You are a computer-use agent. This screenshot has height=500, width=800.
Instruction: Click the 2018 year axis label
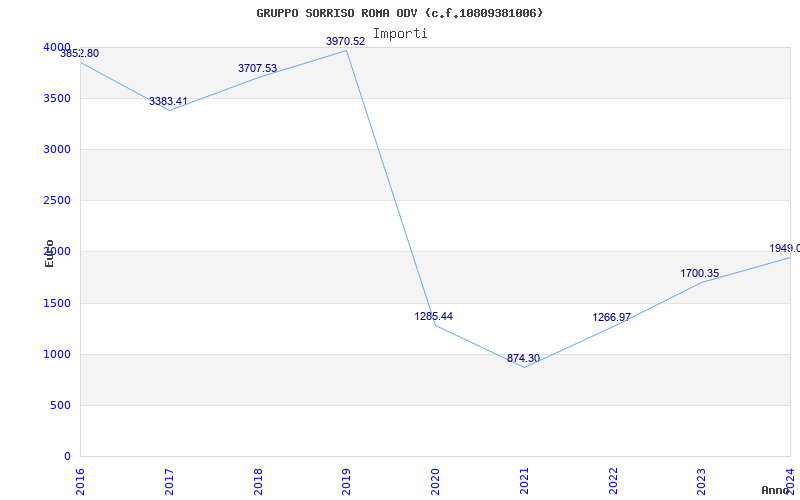coord(258,482)
